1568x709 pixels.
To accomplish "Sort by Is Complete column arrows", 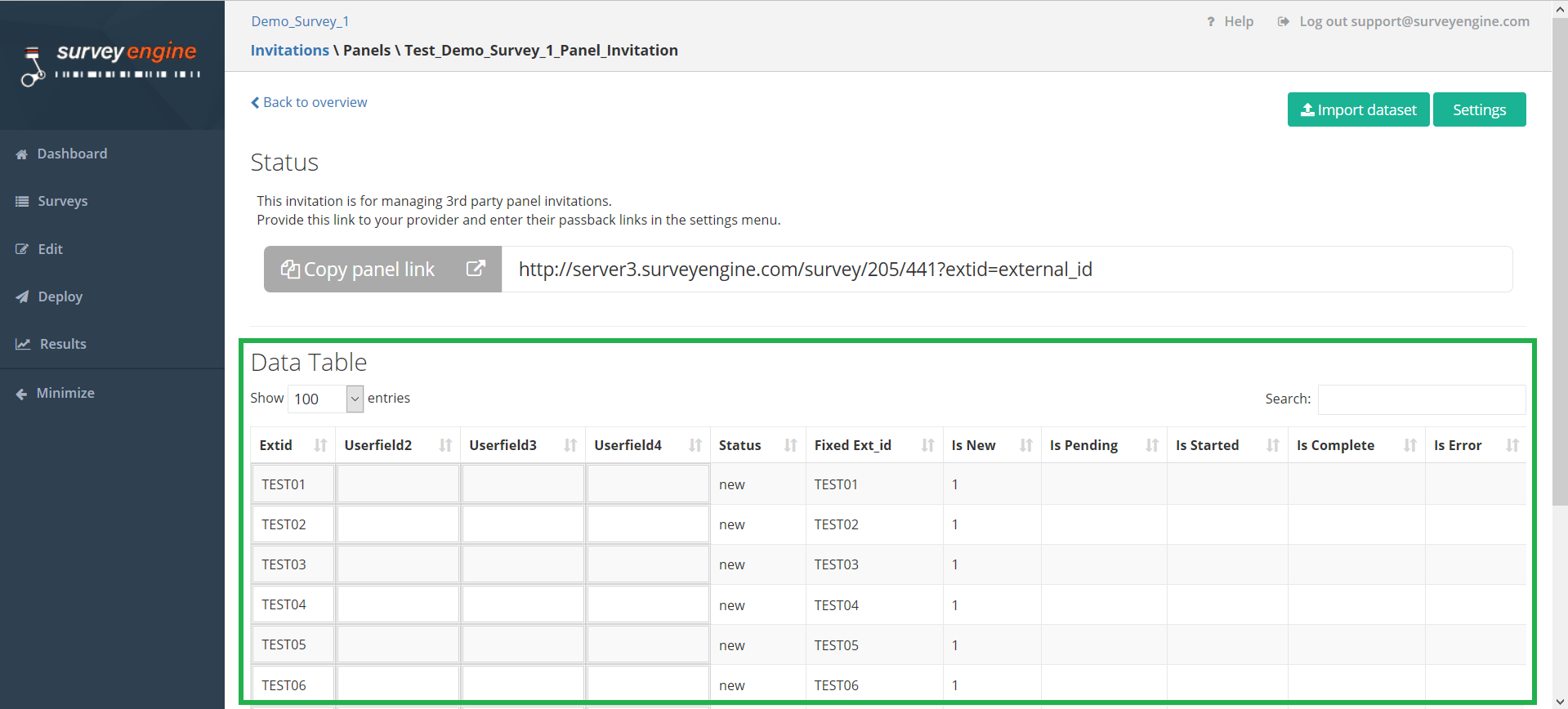I will [1409, 445].
